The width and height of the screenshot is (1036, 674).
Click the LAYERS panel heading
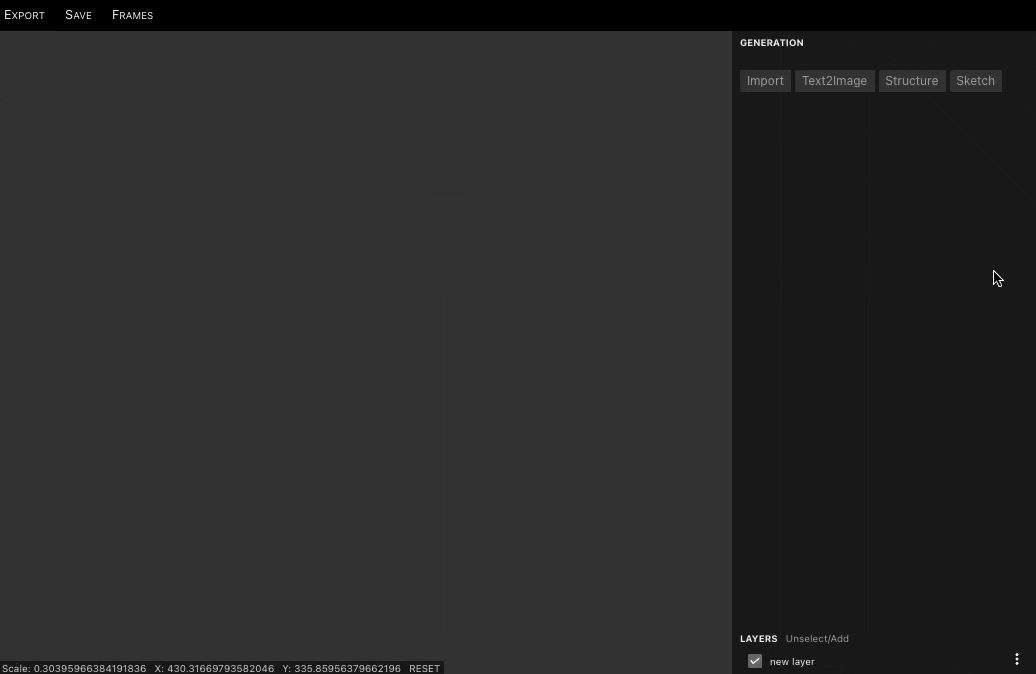(x=758, y=639)
